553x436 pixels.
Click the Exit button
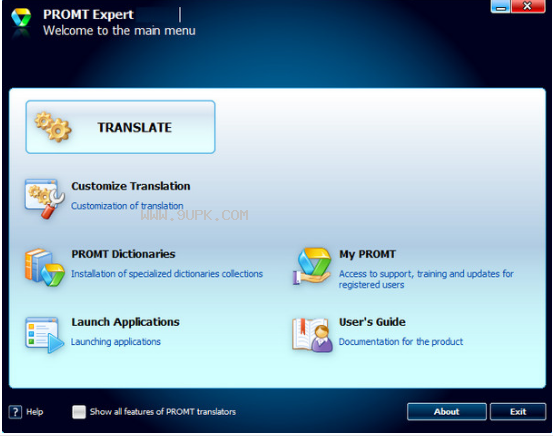518,412
